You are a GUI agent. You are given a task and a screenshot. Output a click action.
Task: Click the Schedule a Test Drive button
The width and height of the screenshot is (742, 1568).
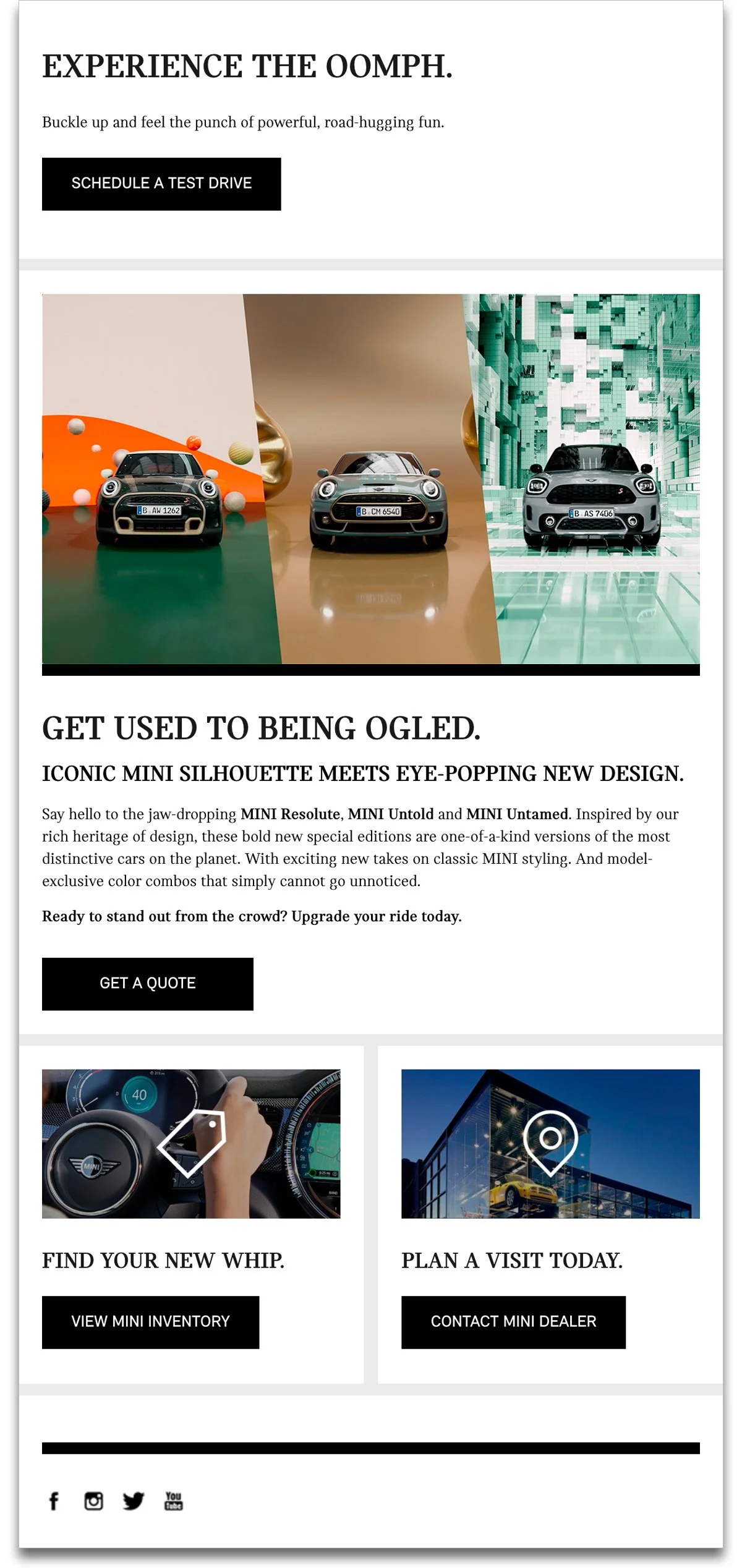pyautogui.click(x=161, y=184)
